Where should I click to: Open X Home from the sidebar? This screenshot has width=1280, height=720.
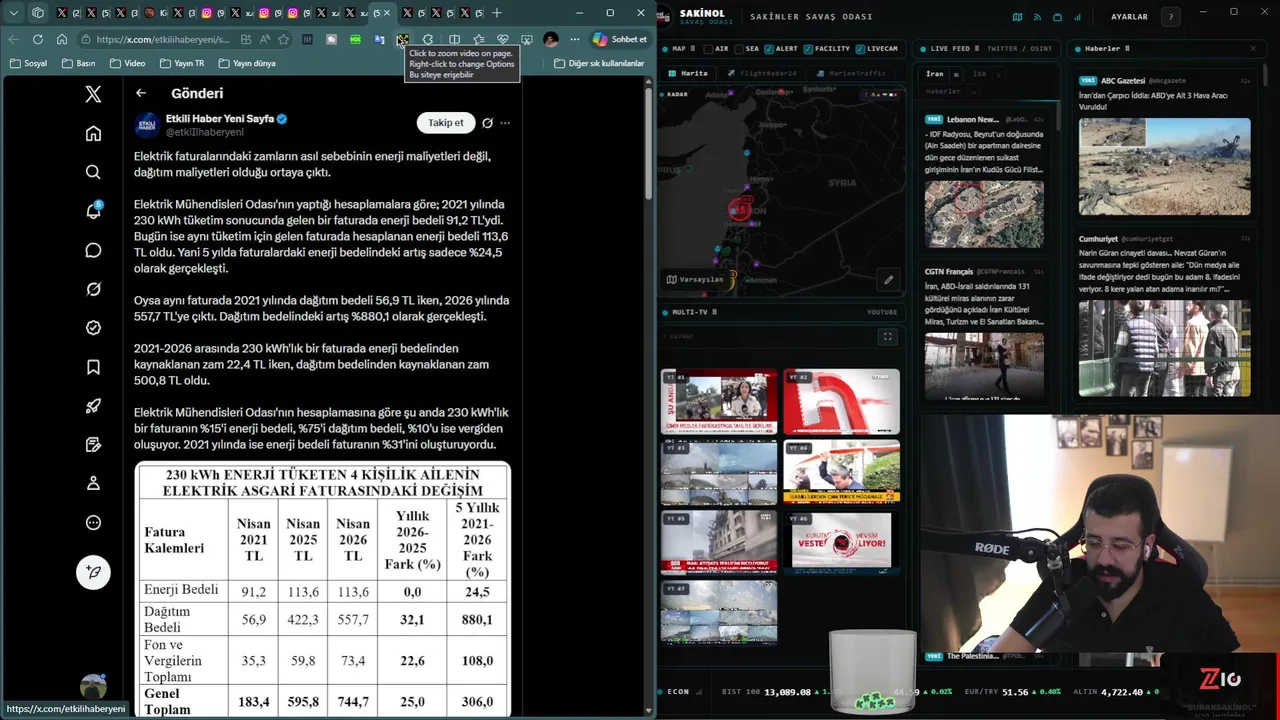[x=93, y=134]
